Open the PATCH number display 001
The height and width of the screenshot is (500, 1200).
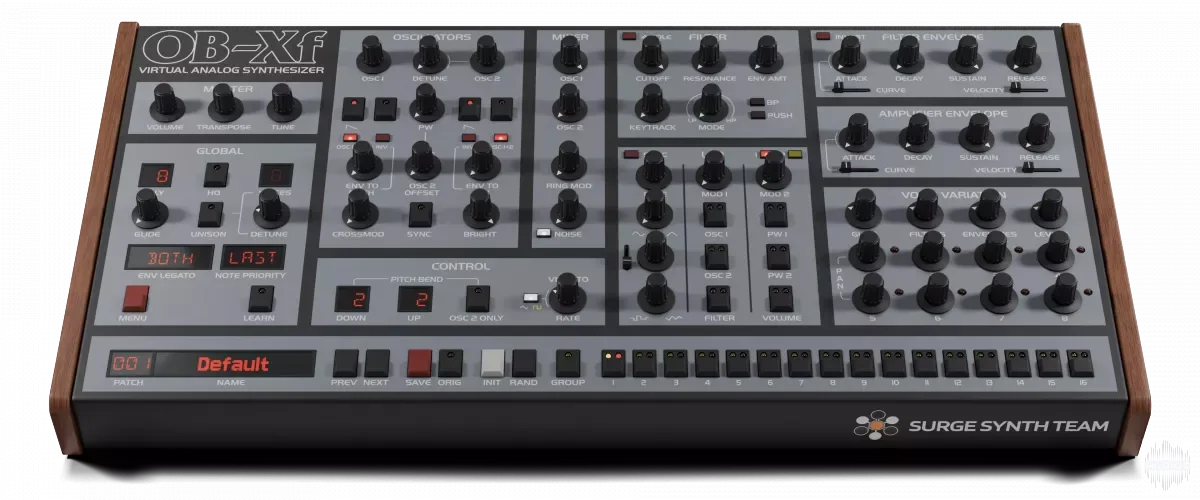(x=128, y=364)
